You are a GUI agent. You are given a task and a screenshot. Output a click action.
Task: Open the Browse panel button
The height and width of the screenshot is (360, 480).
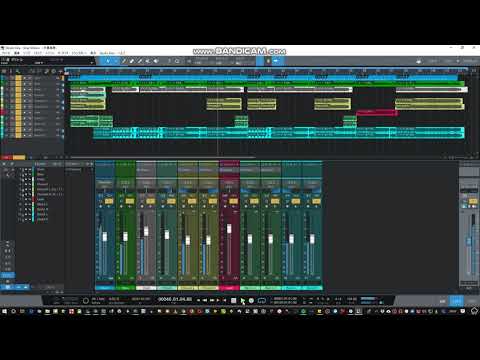[471, 301]
